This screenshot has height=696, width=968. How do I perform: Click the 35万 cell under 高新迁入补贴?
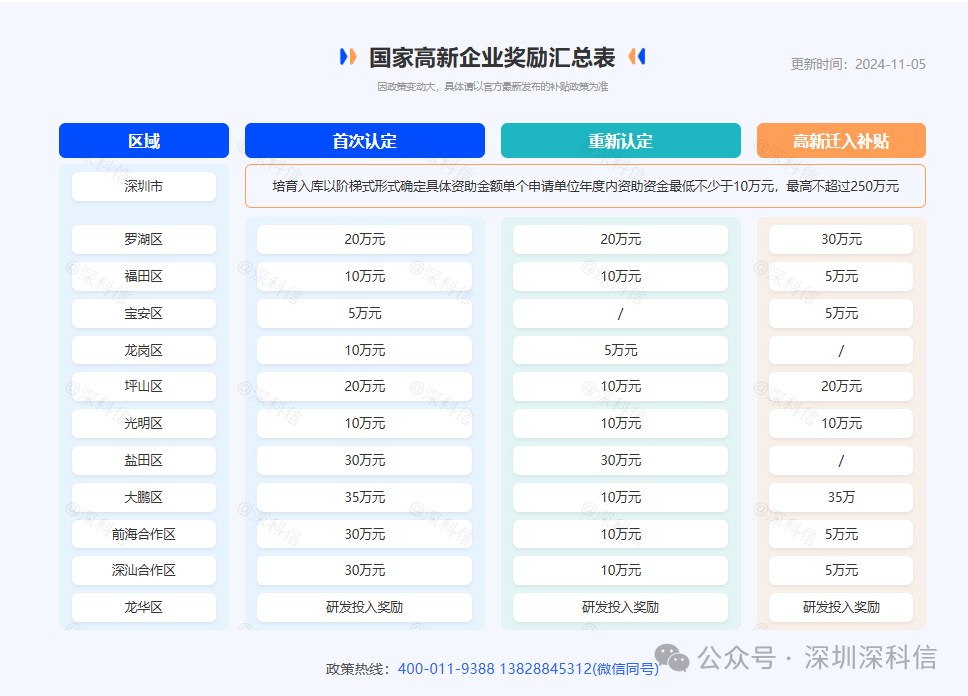(x=841, y=497)
